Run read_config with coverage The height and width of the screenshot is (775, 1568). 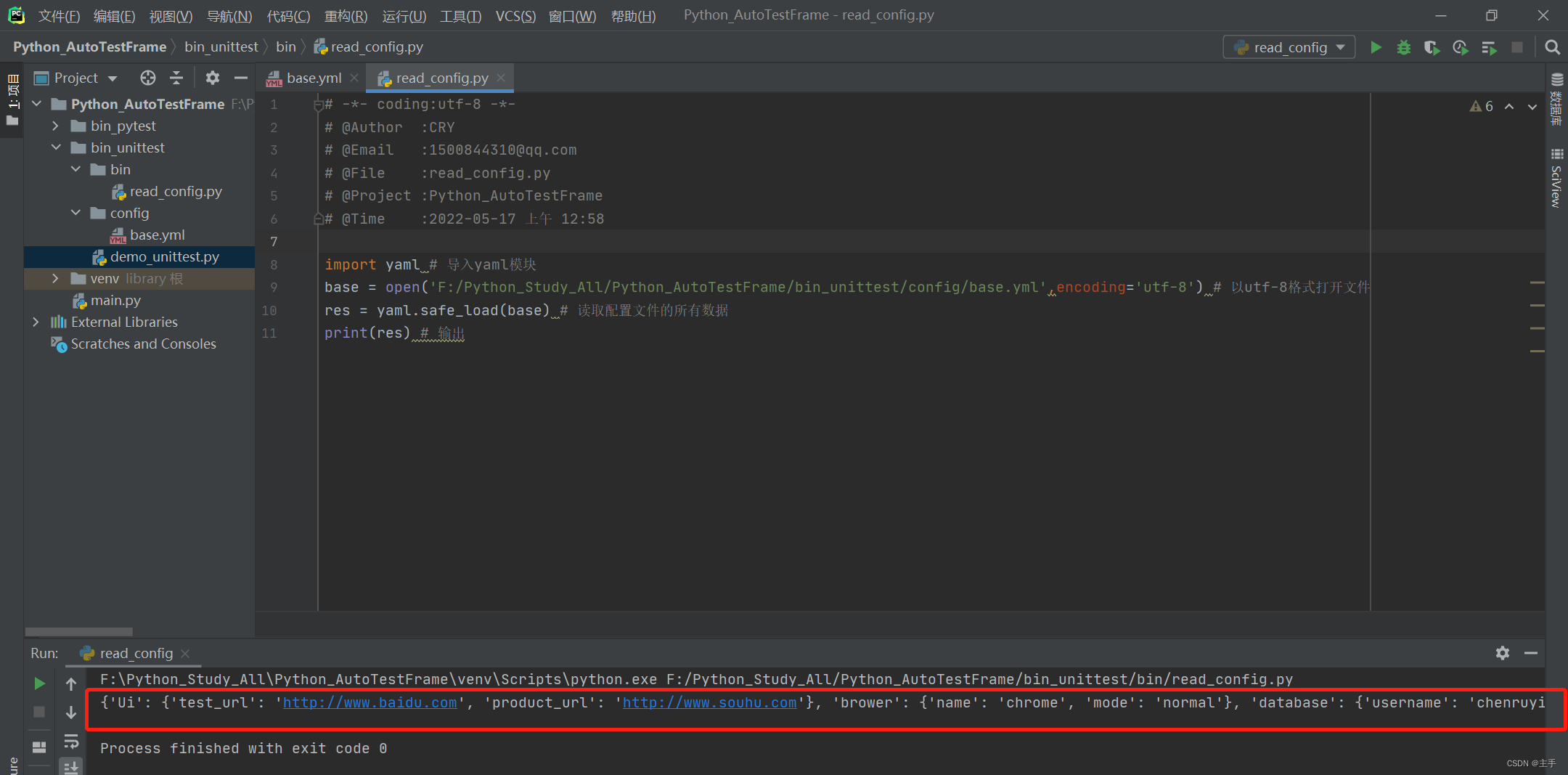(x=1431, y=46)
